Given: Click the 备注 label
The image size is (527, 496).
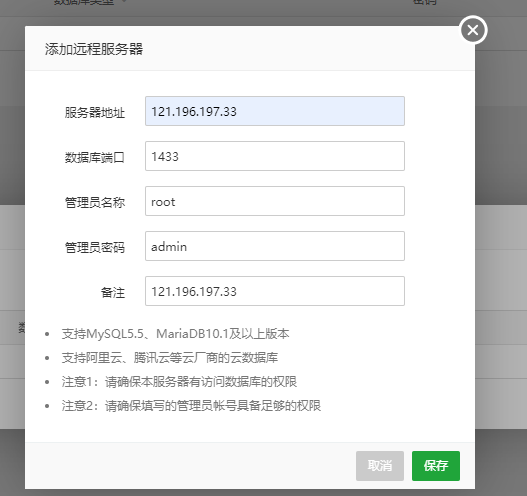Looking at the screenshot, I should click(113, 292).
